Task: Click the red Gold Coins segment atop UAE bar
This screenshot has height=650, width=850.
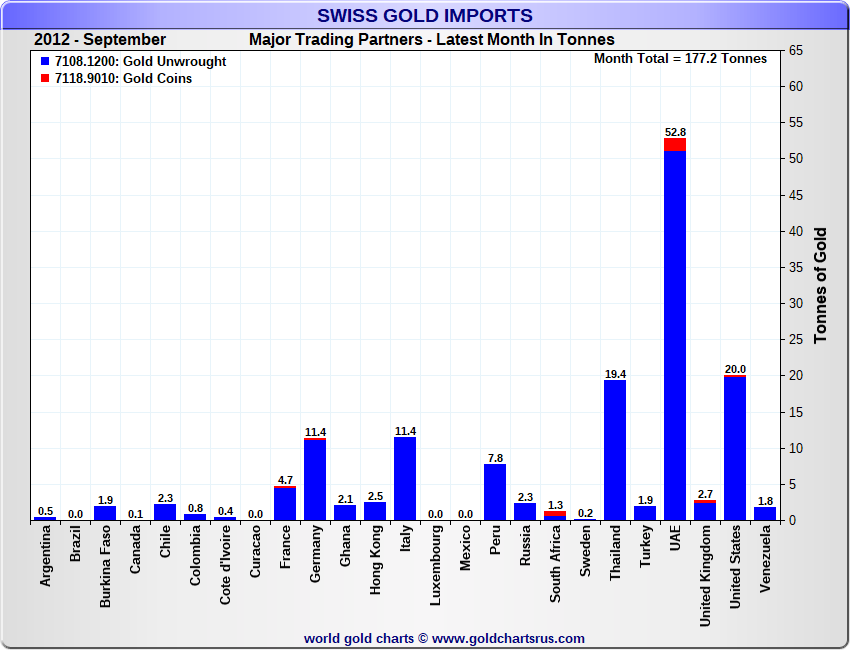Action: 675,144
